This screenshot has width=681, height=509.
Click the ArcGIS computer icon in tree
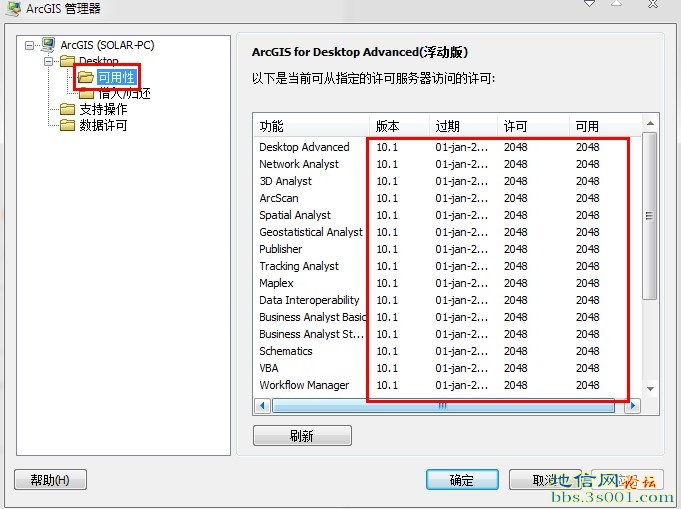click(48, 45)
